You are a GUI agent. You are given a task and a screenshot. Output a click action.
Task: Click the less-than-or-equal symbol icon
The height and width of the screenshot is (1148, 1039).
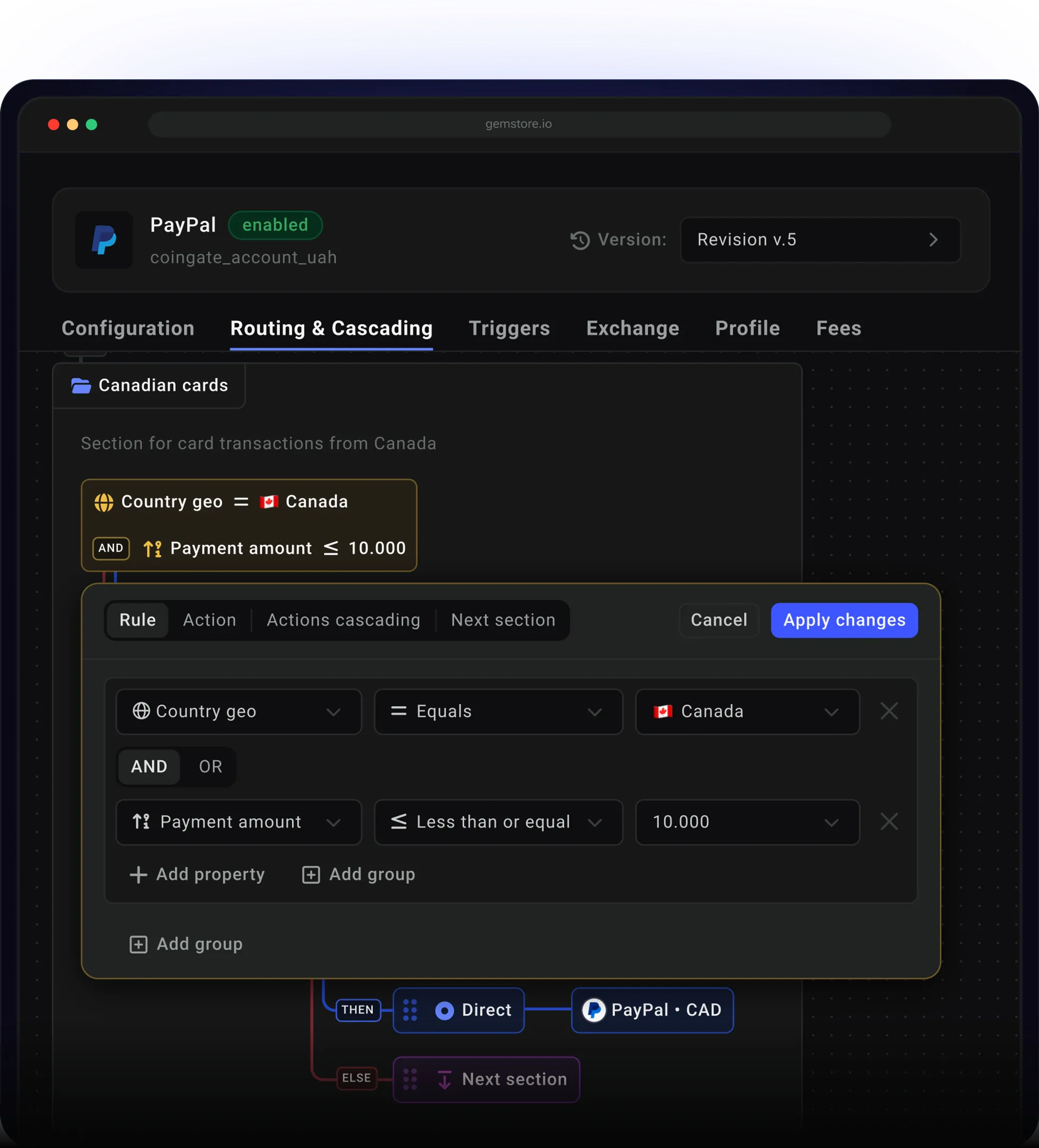point(399,821)
